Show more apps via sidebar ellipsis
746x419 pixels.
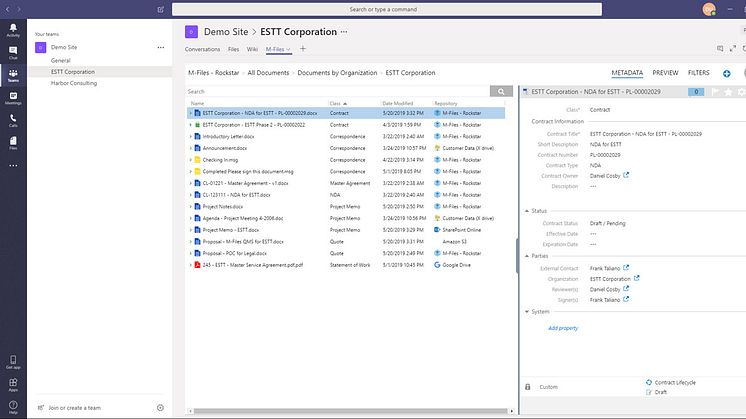coord(13,166)
